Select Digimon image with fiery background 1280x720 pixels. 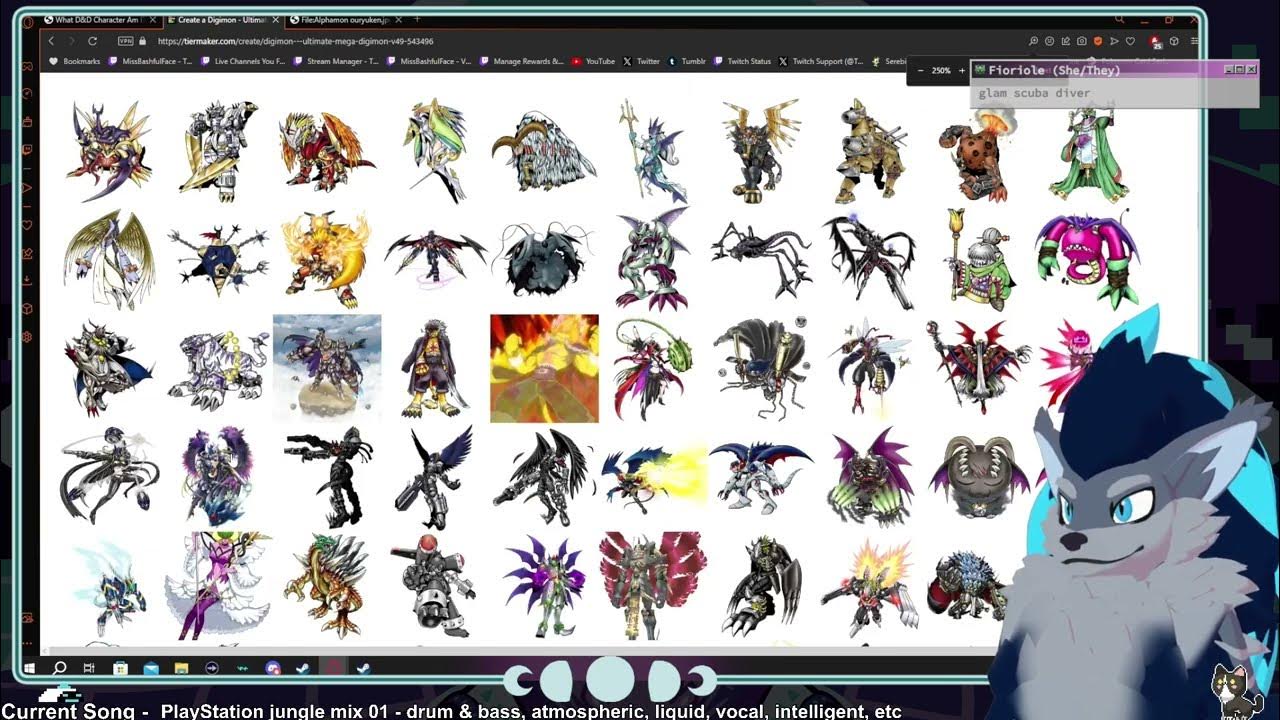click(544, 368)
